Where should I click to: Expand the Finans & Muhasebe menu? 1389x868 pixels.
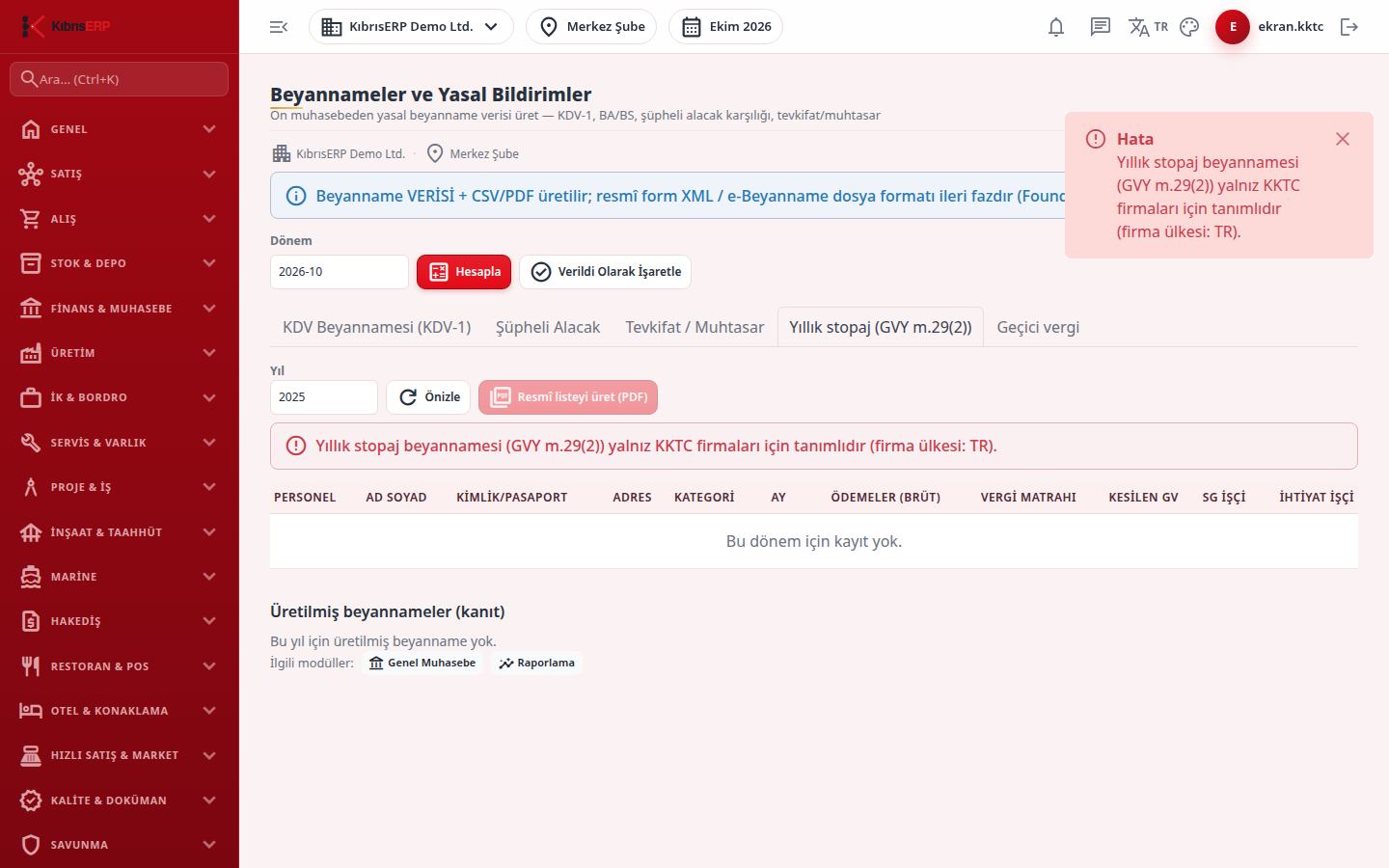tap(120, 309)
